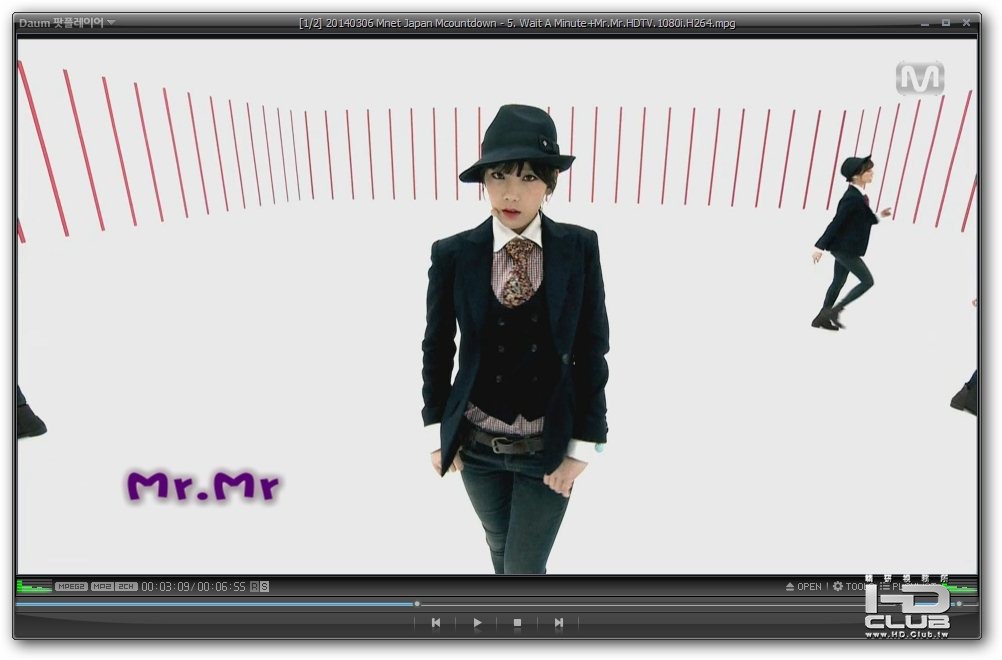Click the OPEN file button

803,587
